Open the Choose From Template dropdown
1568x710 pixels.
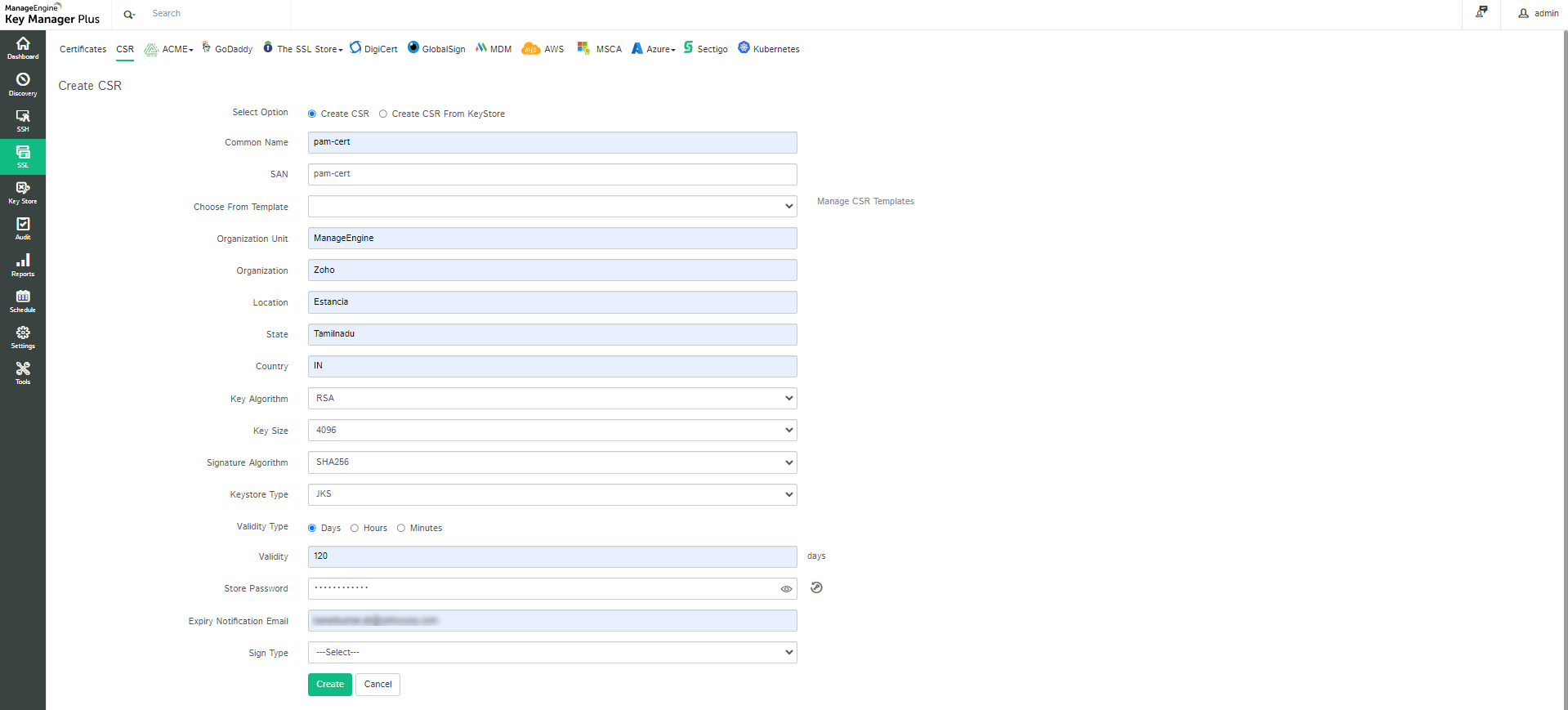pyautogui.click(x=552, y=207)
